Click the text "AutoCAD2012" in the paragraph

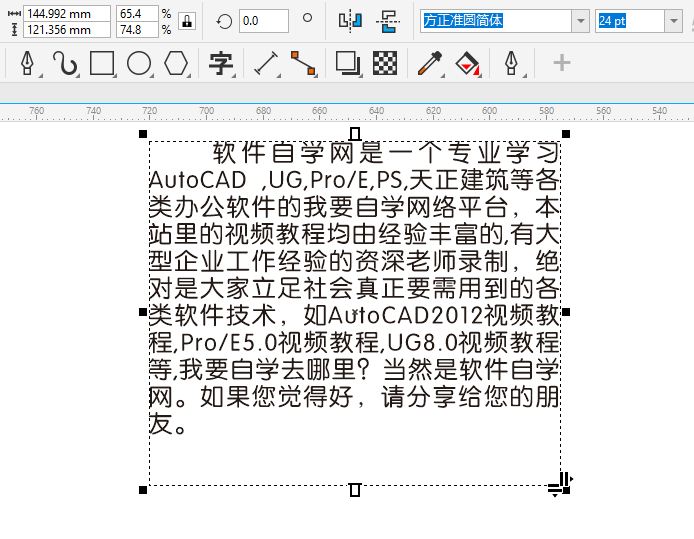[x=405, y=316]
